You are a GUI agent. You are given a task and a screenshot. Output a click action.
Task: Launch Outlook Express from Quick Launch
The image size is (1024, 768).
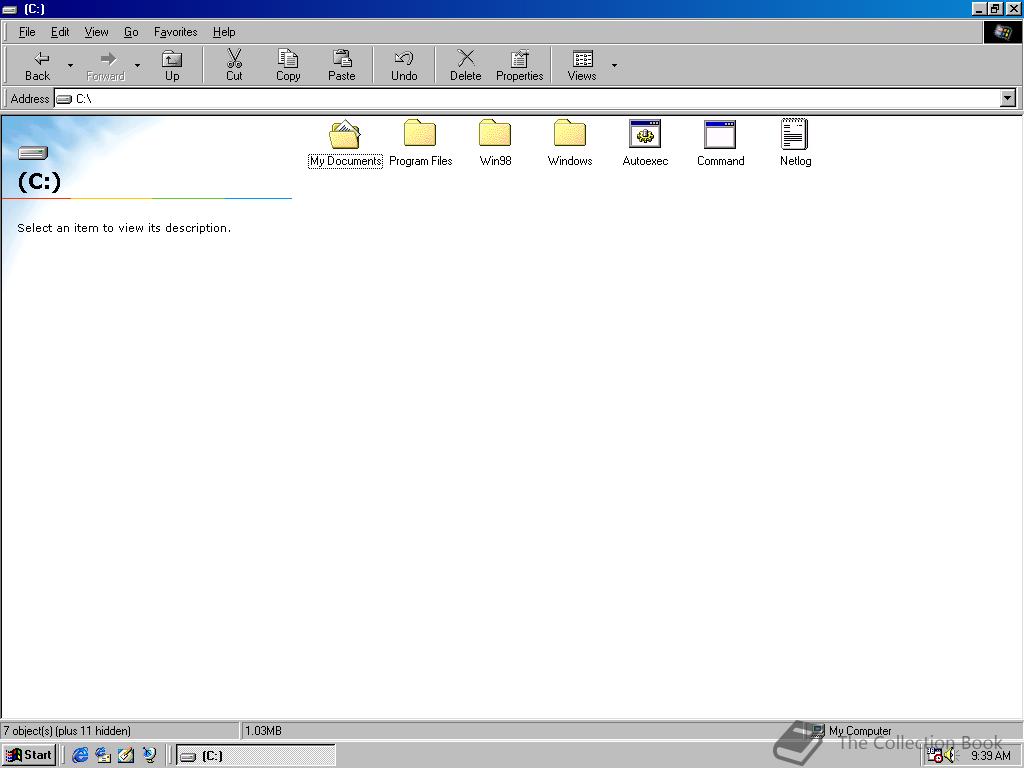[x=103, y=756]
